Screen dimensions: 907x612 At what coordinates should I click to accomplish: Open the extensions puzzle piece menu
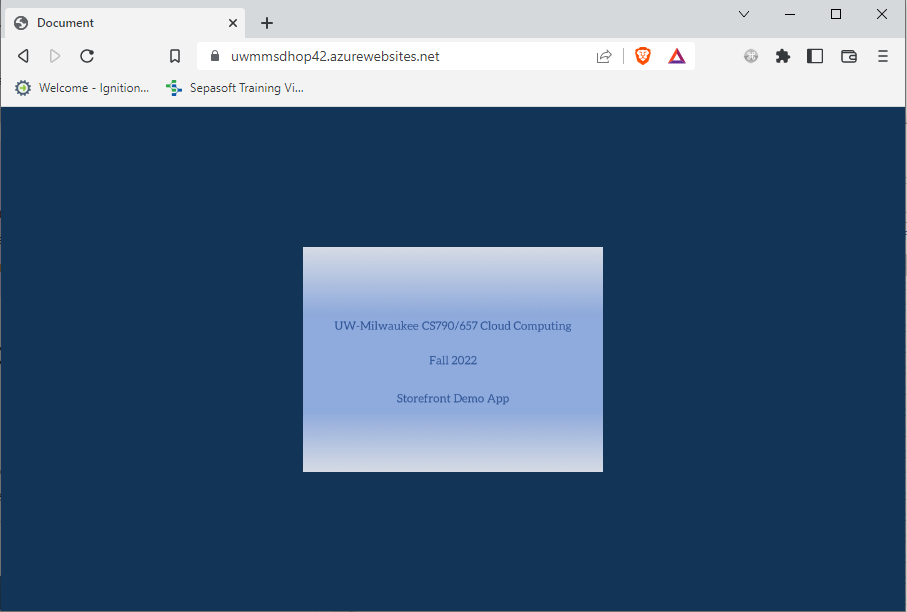(783, 56)
